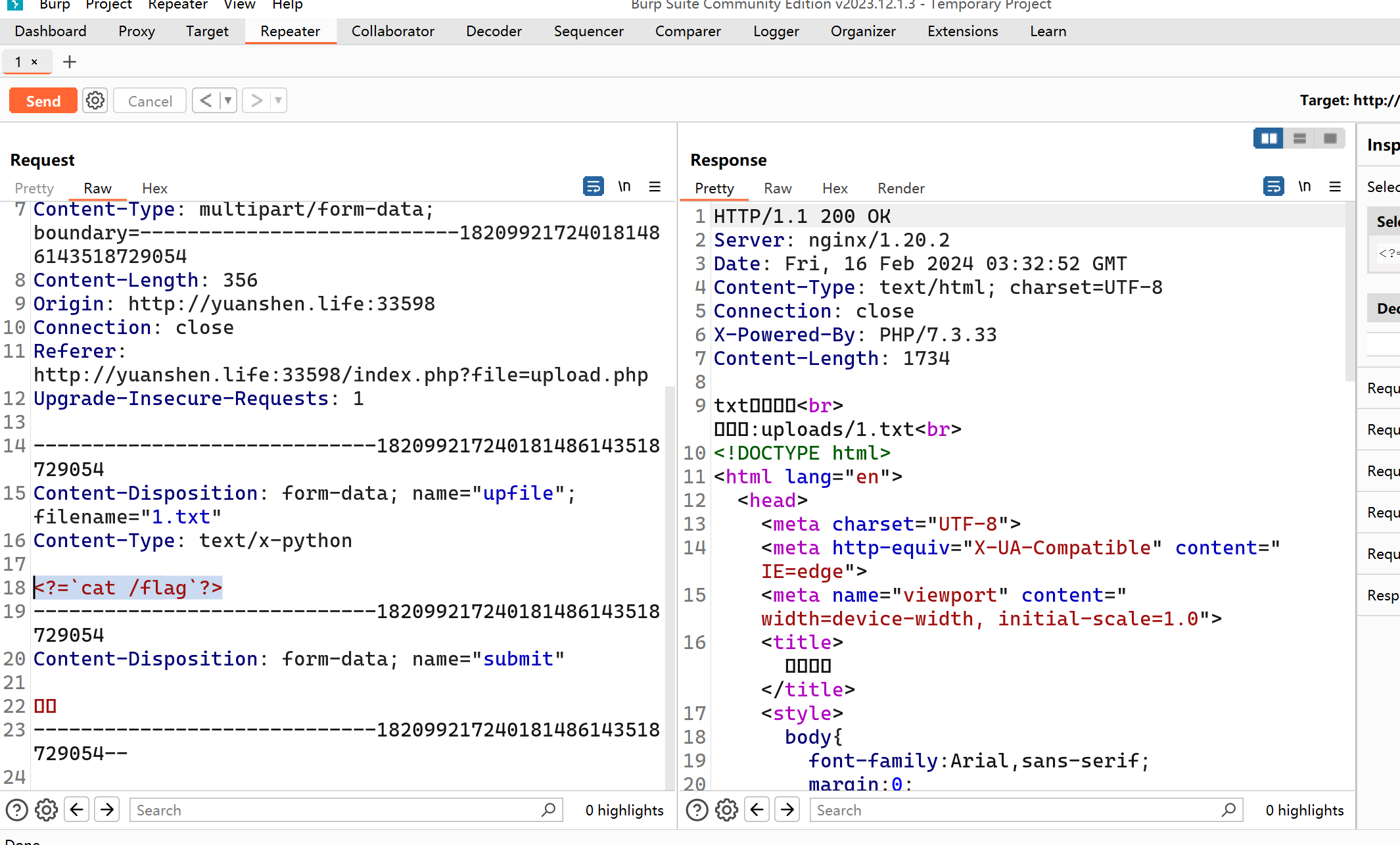Switch to Comparer tab
This screenshot has height=845, width=1400.
coord(688,31)
